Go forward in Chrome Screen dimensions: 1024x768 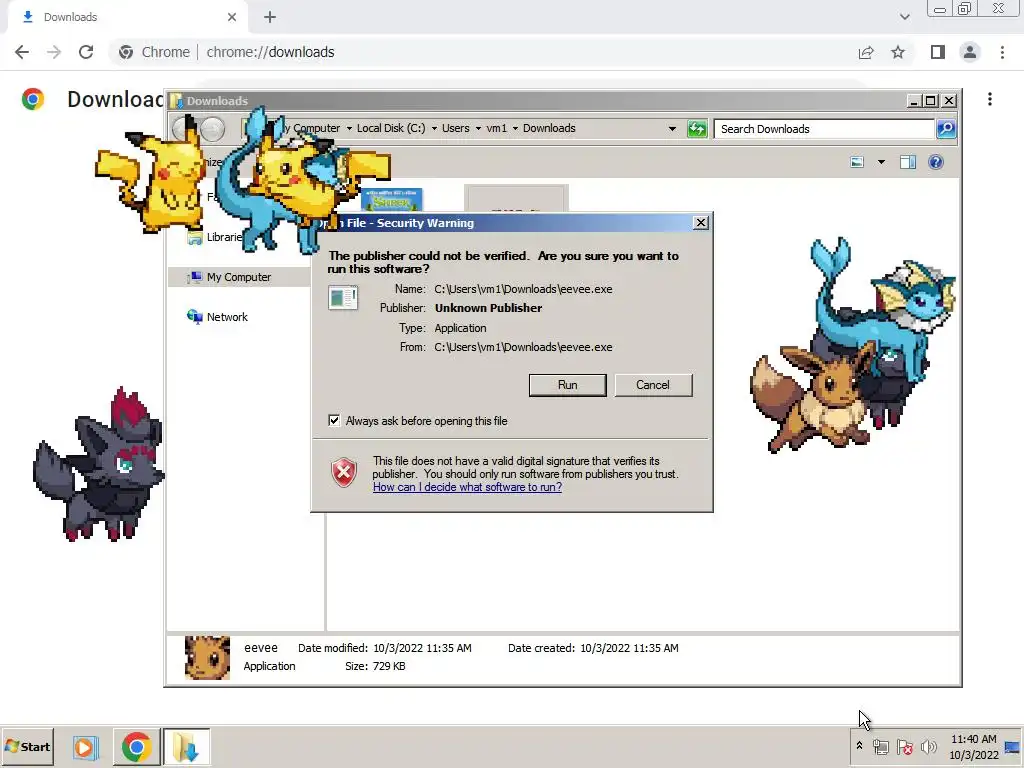pos(54,52)
